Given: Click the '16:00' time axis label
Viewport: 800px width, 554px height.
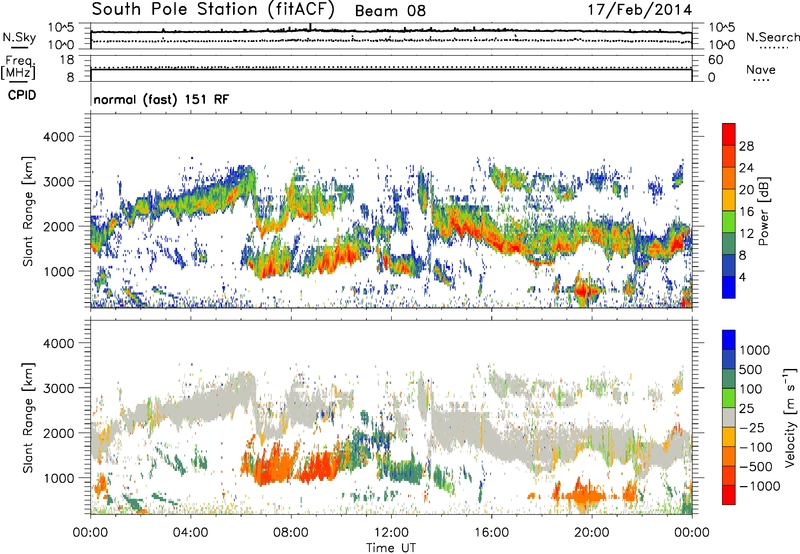Looking at the screenshot, I should click(x=491, y=533).
